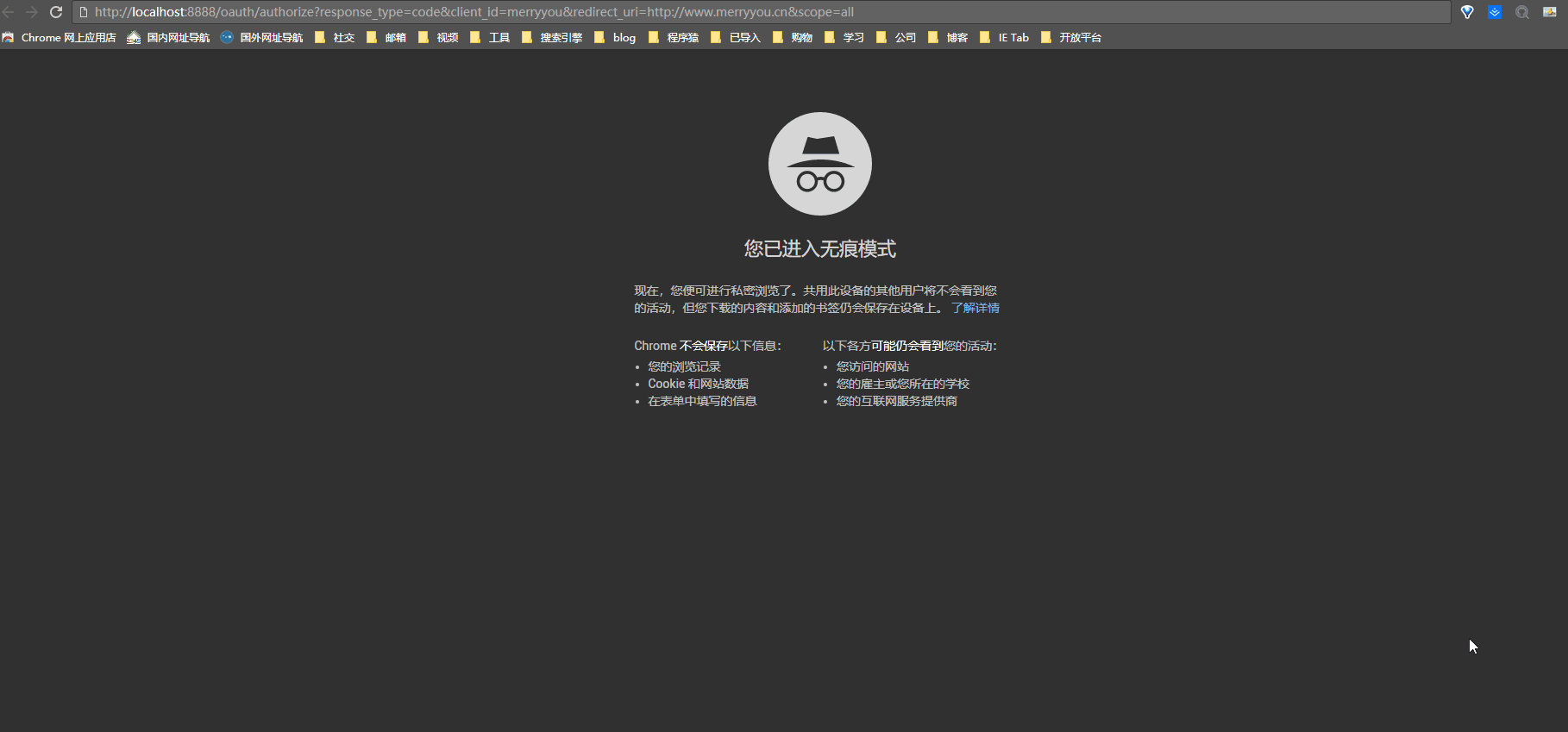Expand the 程序猿 bookmark folder
Viewport: 1568px width, 732px height.
coord(674,37)
